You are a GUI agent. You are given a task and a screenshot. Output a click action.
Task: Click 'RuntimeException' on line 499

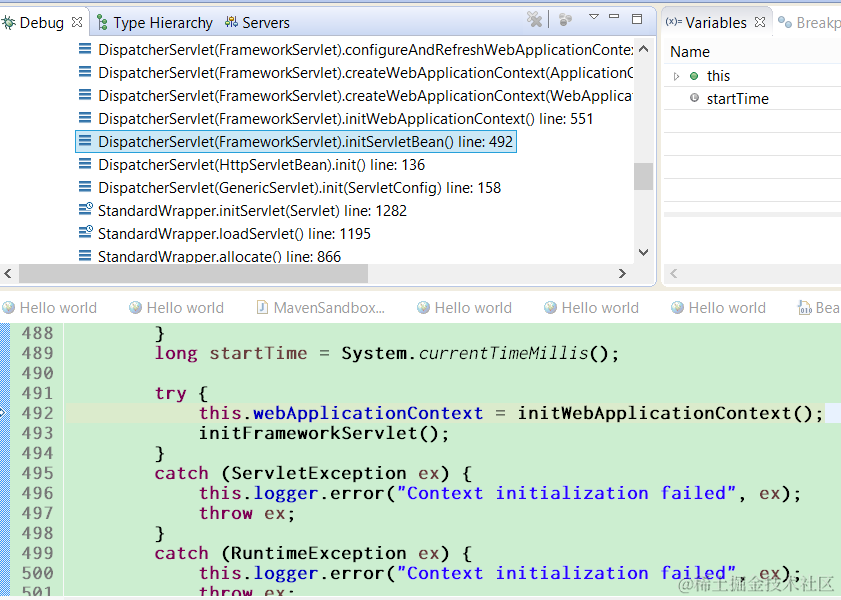pos(319,553)
